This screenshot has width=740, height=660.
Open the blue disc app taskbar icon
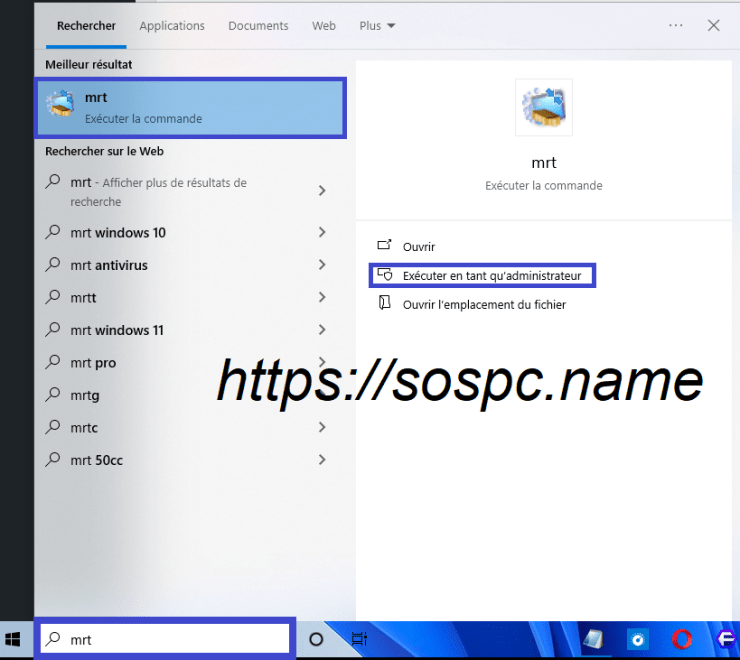(638, 640)
